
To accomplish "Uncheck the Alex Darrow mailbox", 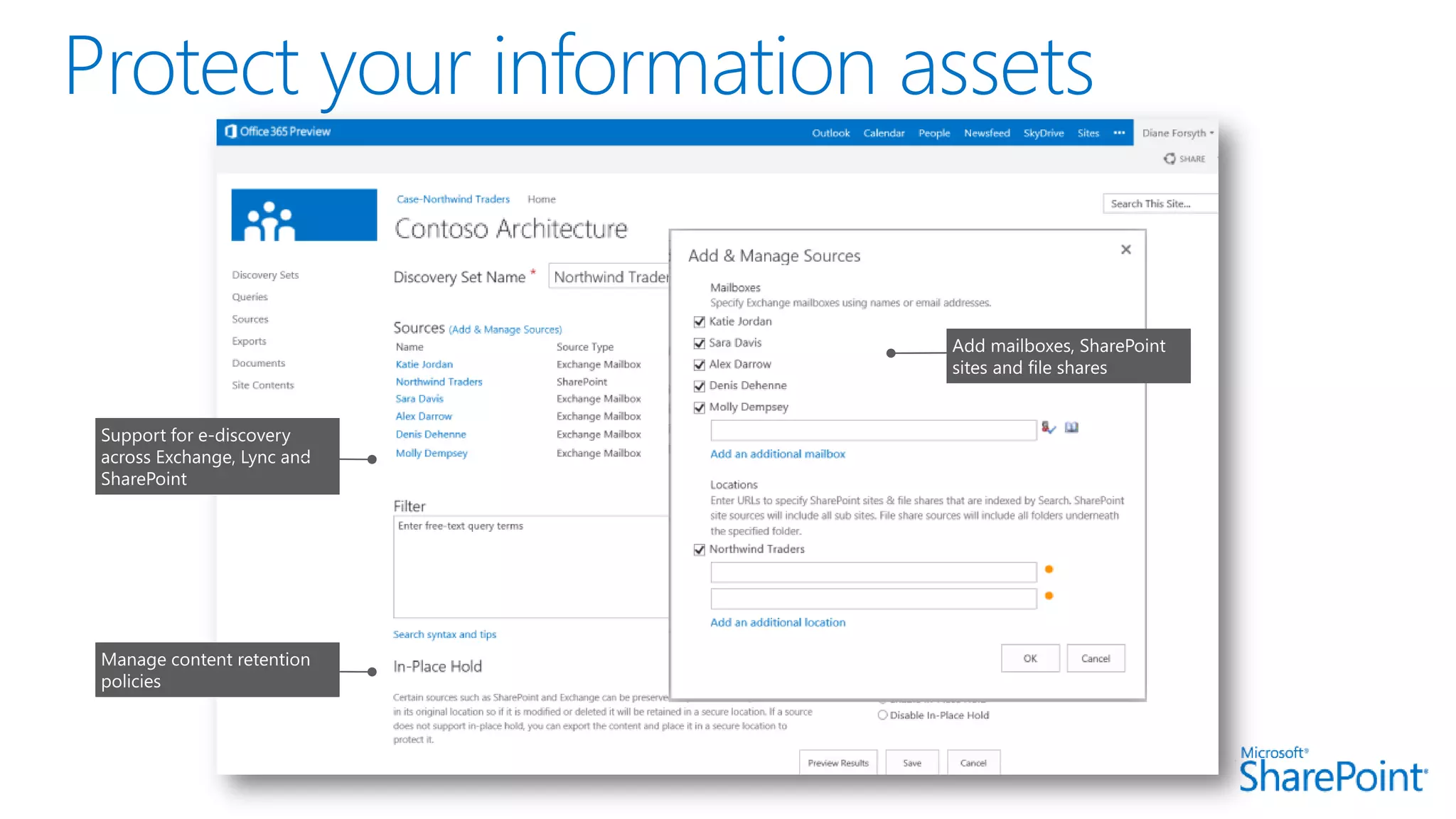I will point(700,365).
